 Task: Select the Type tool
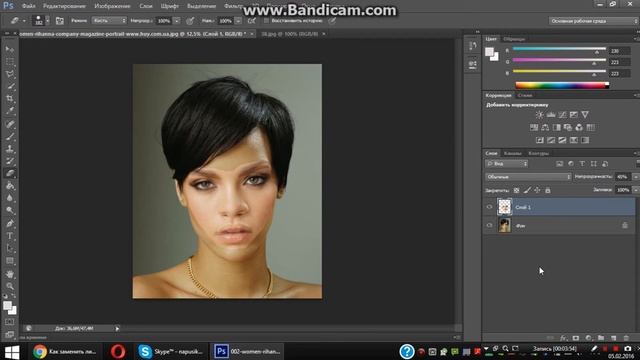(x=10, y=236)
